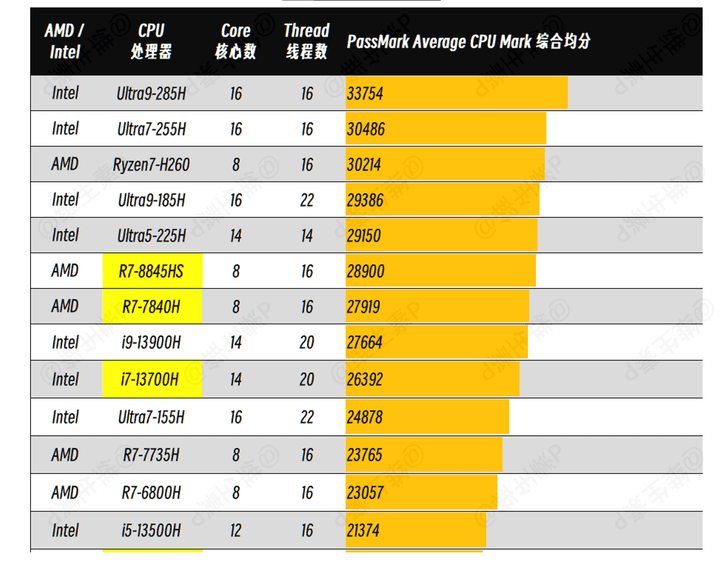Image resolution: width=720 pixels, height=564 pixels.
Task: Click the 21374 score bar
Action: coord(415,531)
